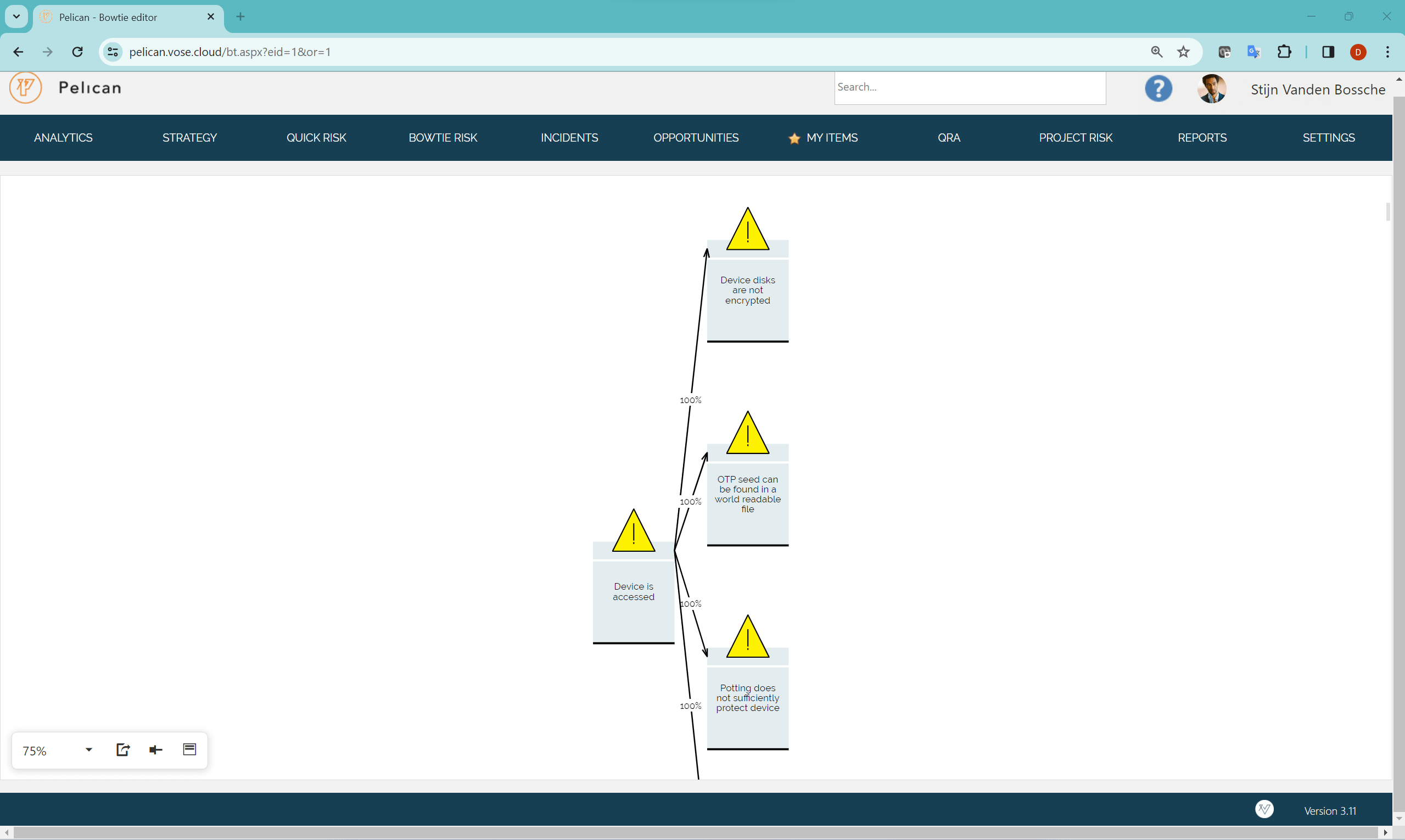The width and height of the screenshot is (1405, 840).
Task: Open the Chrome three-dot menu
Action: [1387, 52]
